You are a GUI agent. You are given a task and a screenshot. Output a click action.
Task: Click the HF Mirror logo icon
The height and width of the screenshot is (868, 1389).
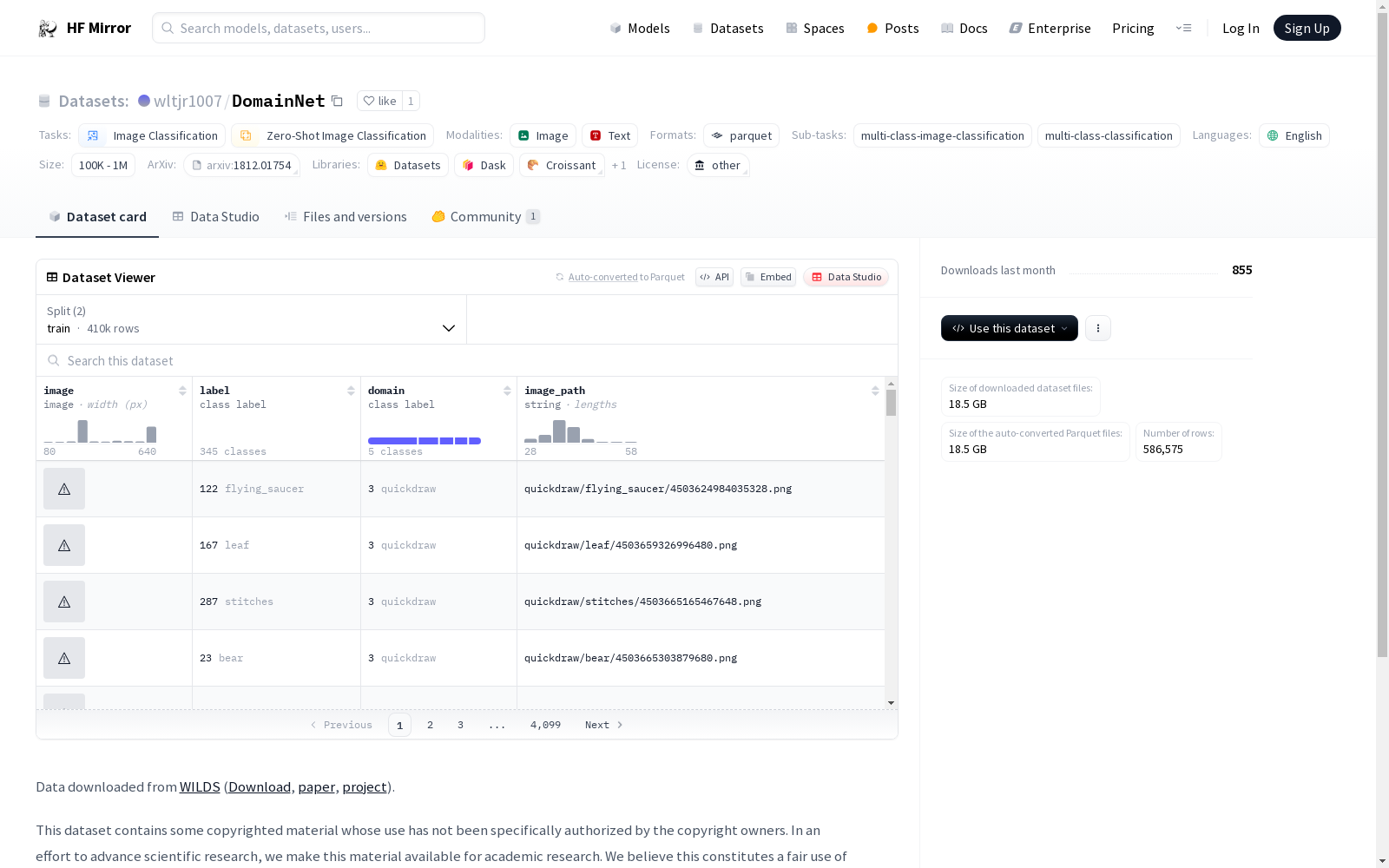pyautogui.click(x=48, y=29)
